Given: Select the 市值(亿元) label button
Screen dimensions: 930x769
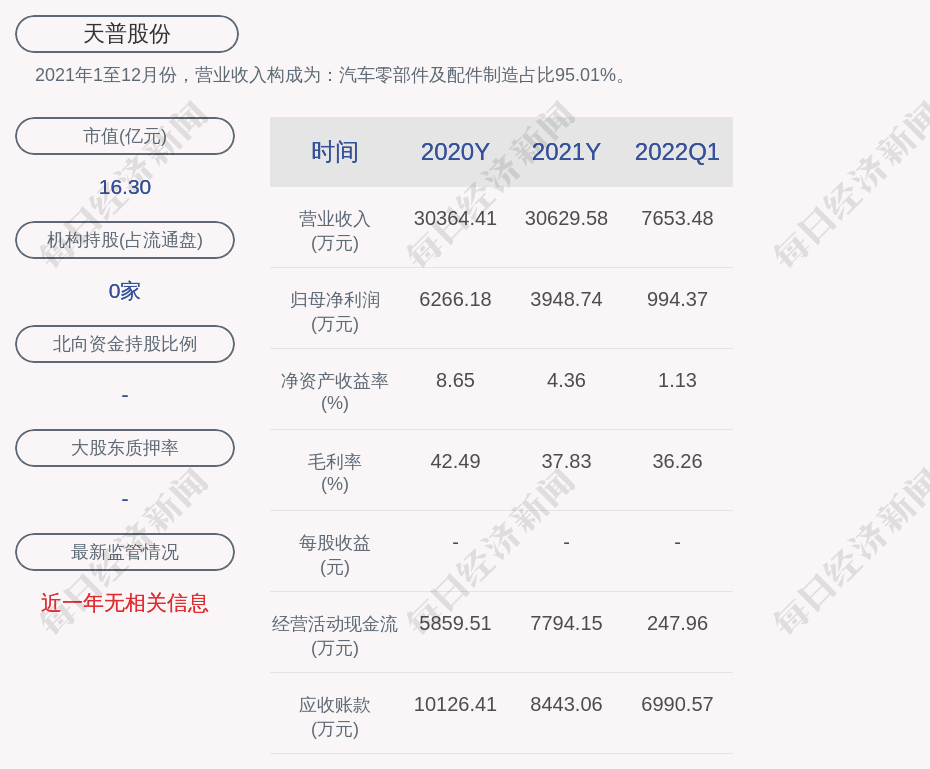Looking at the screenshot, I should (x=125, y=136).
